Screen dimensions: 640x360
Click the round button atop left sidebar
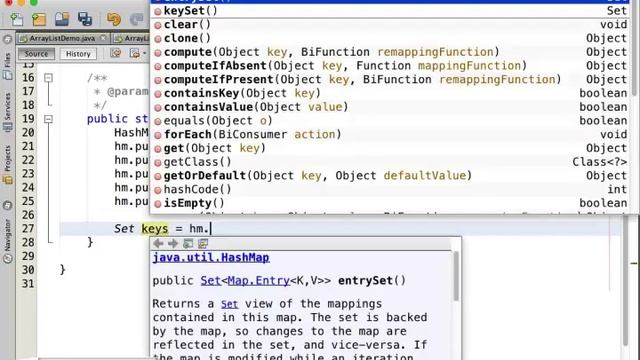[x=7, y=40]
